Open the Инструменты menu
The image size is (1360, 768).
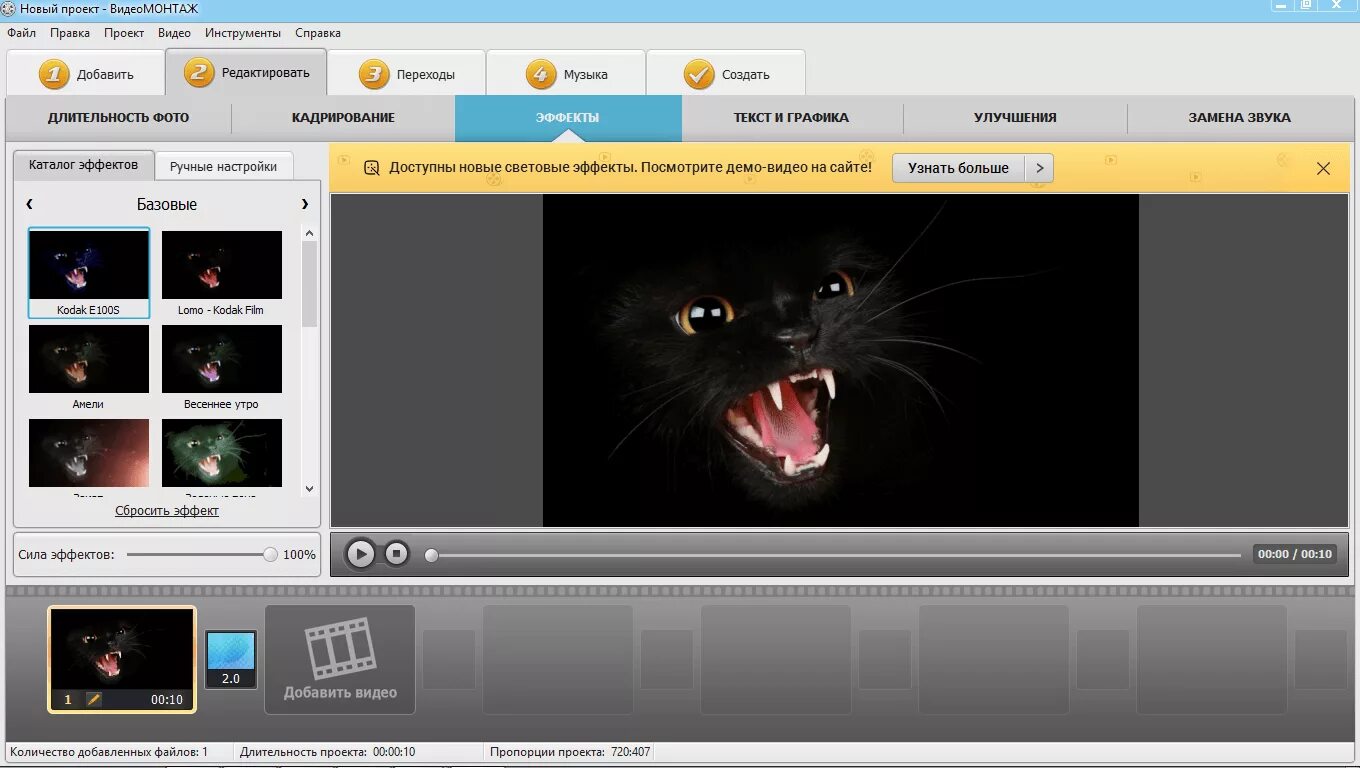click(243, 33)
